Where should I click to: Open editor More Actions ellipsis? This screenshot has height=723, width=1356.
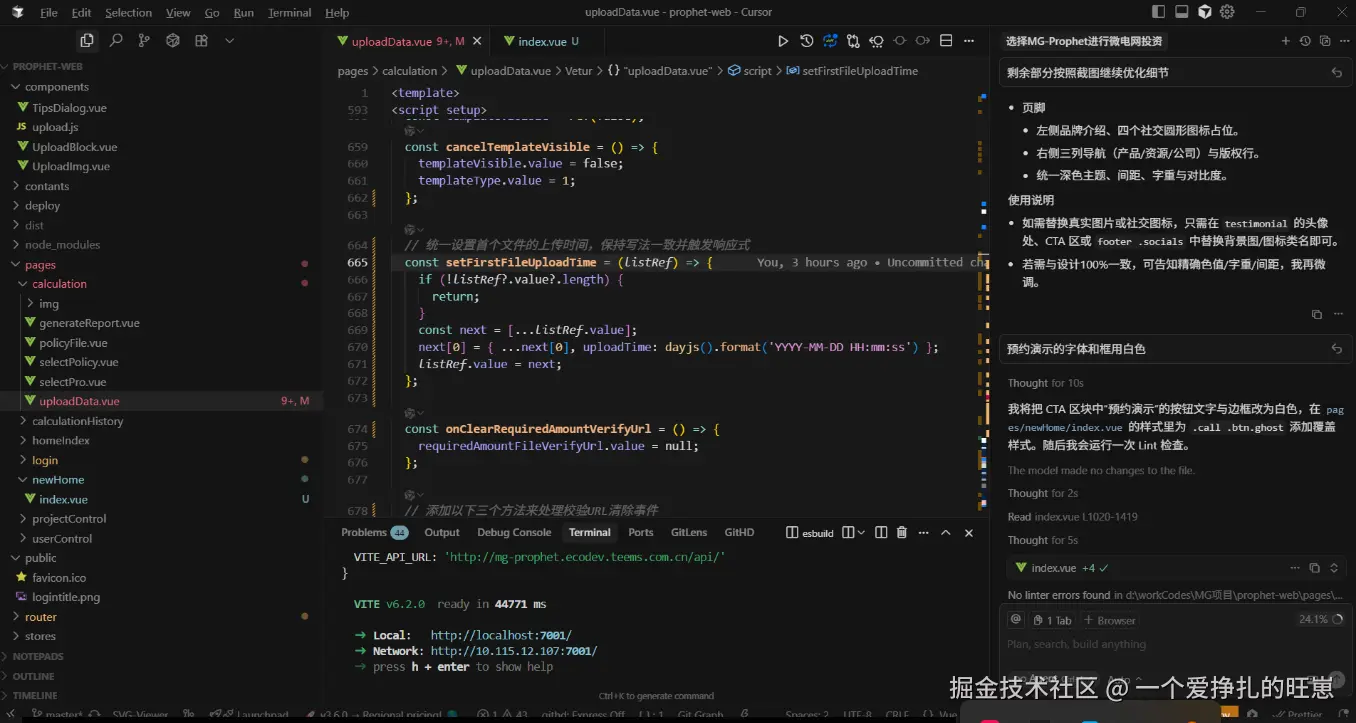pos(969,41)
